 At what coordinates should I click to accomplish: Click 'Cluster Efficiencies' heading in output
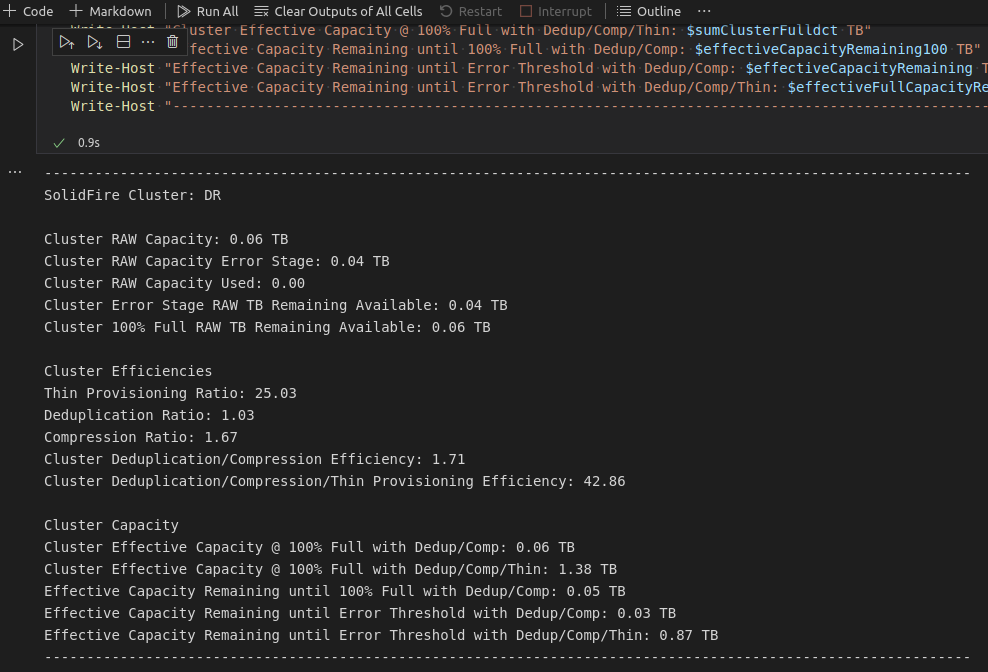(x=128, y=371)
